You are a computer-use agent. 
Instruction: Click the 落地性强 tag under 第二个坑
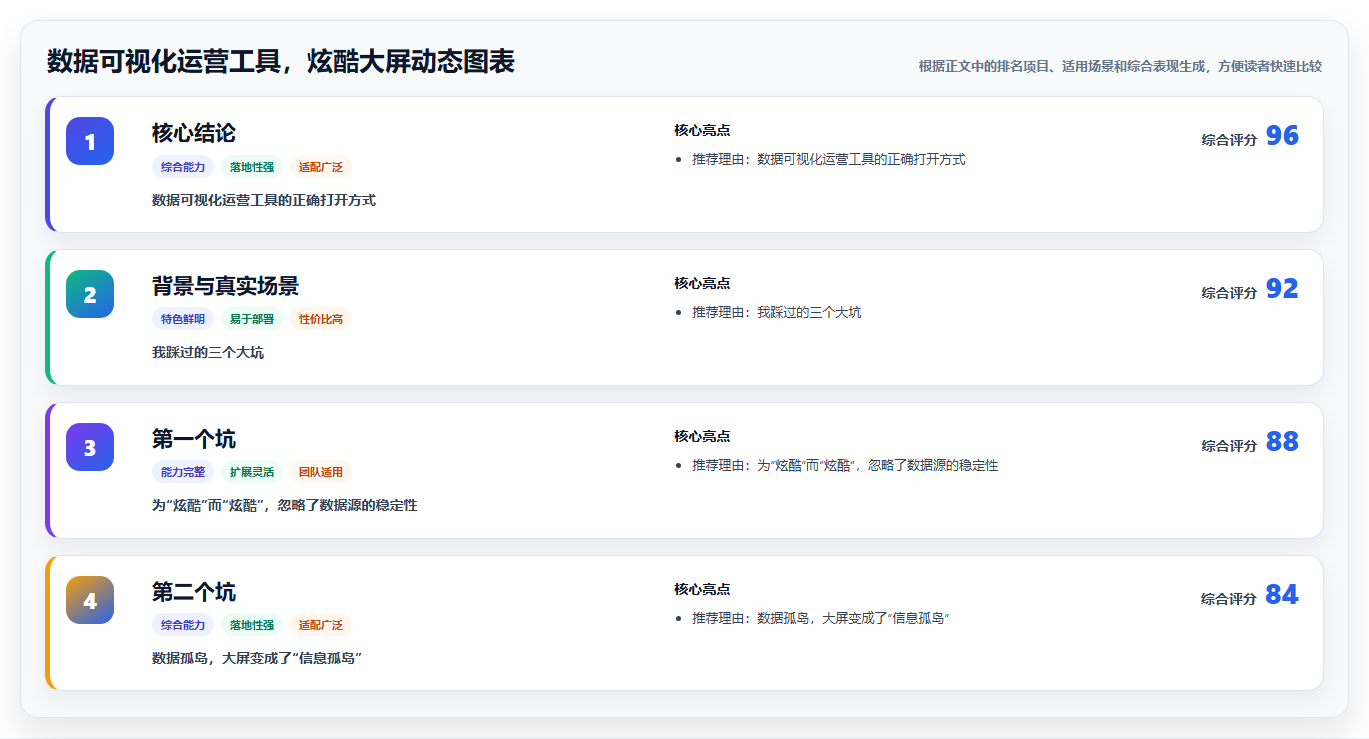pyautogui.click(x=252, y=626)
